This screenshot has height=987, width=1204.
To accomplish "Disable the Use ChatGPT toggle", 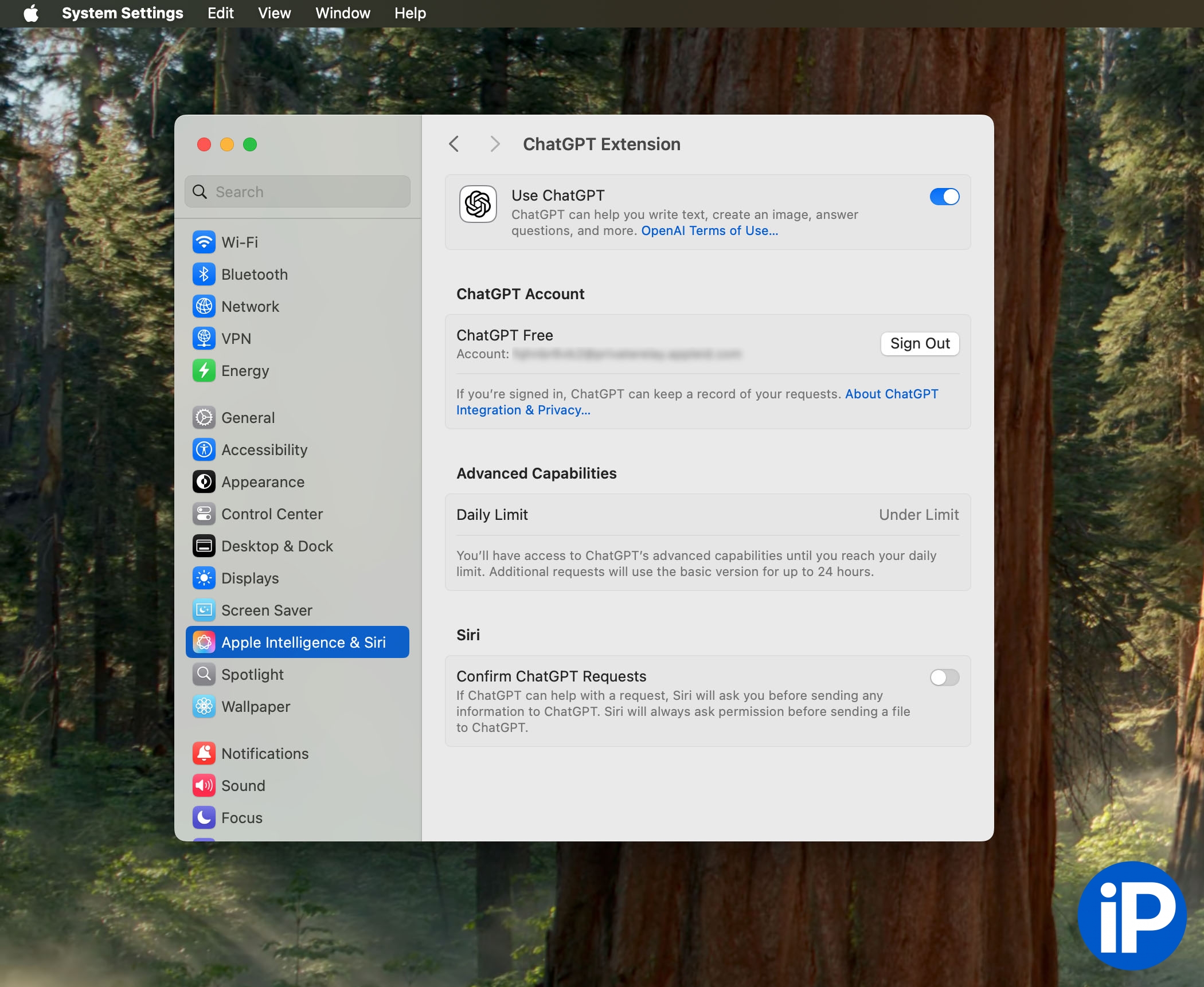I will pos(944,197).
